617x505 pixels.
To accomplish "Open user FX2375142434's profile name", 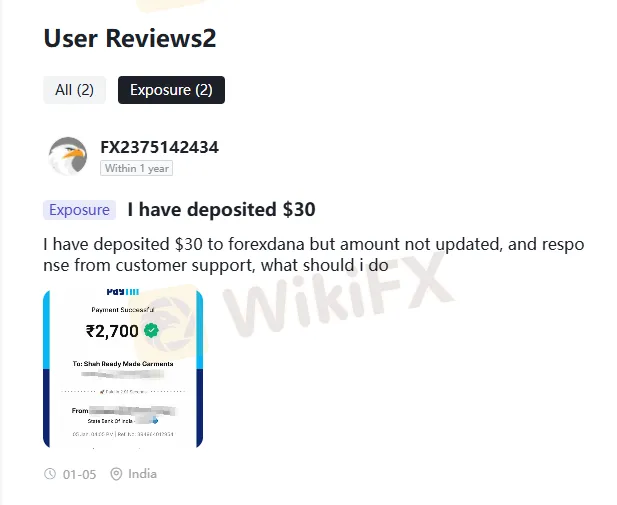I will (x=159, y=147).
